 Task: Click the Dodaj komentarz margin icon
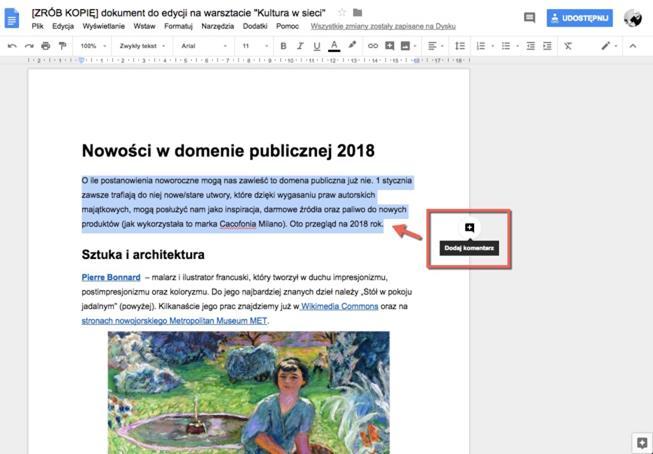pos(469,227)
